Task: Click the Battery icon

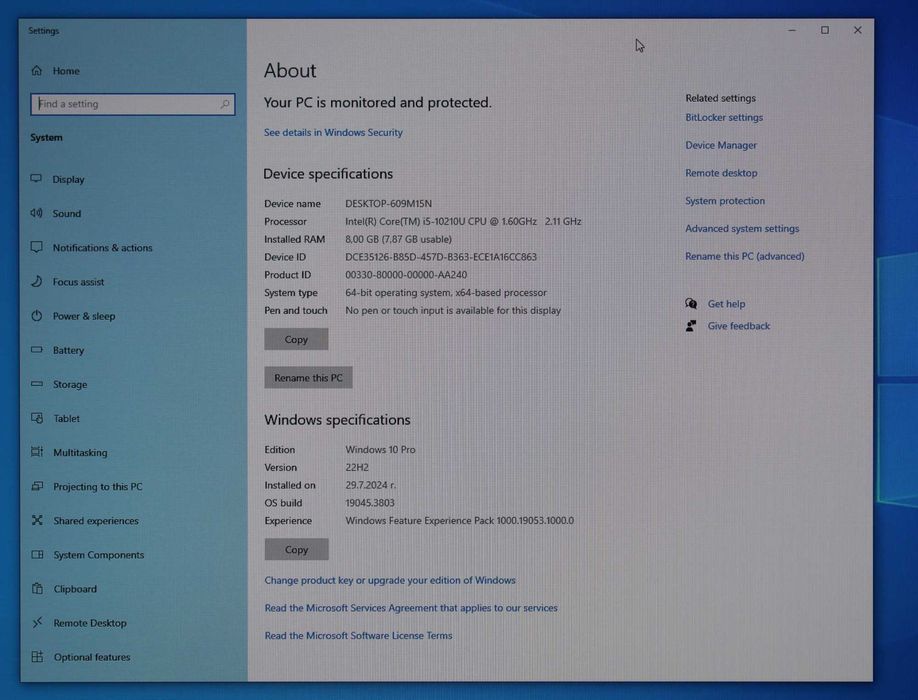Action: [36, 349]
